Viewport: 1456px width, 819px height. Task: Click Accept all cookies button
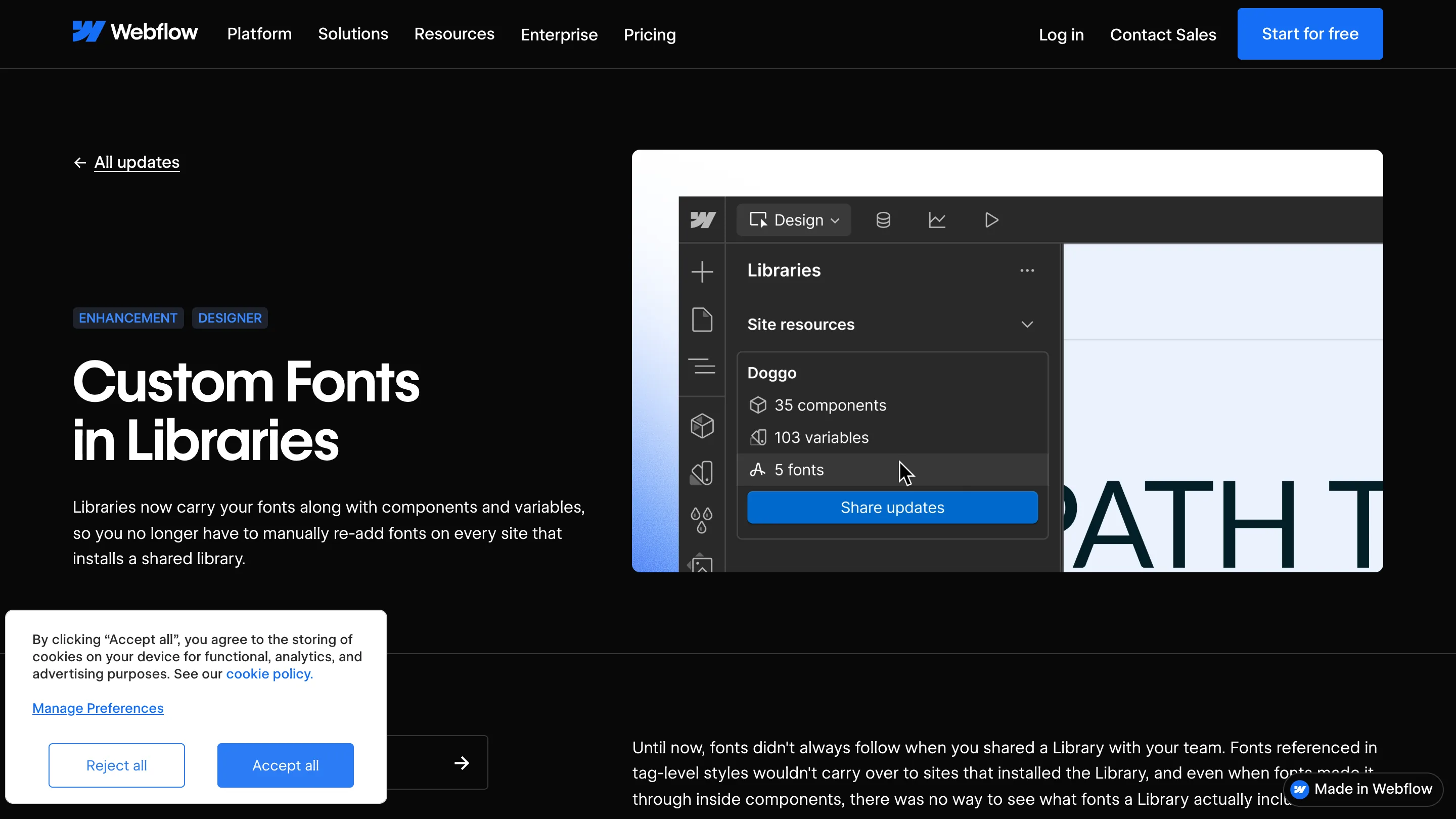(x=286, y=765)
